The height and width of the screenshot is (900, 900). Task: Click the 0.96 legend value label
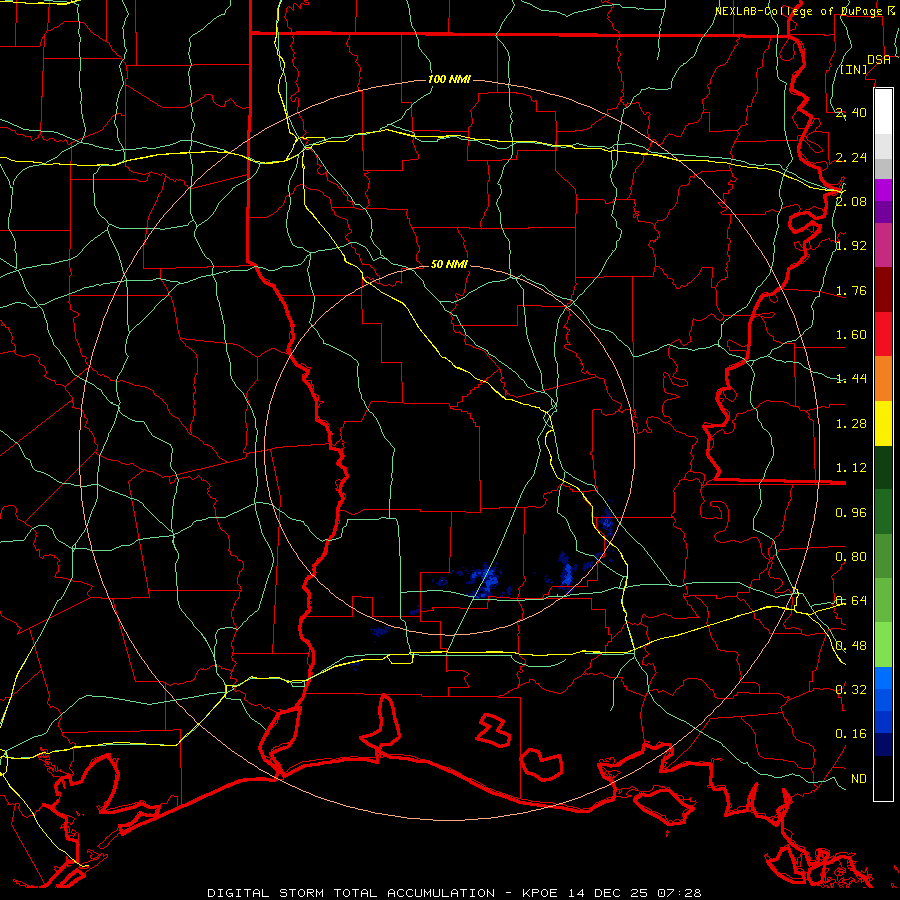(x=851, y=512)
